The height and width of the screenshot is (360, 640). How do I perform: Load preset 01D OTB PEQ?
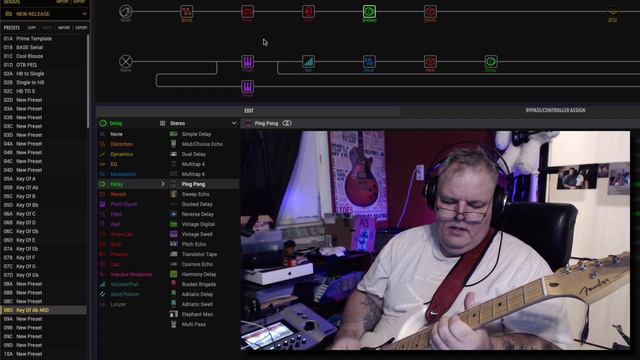click(27, 65)
